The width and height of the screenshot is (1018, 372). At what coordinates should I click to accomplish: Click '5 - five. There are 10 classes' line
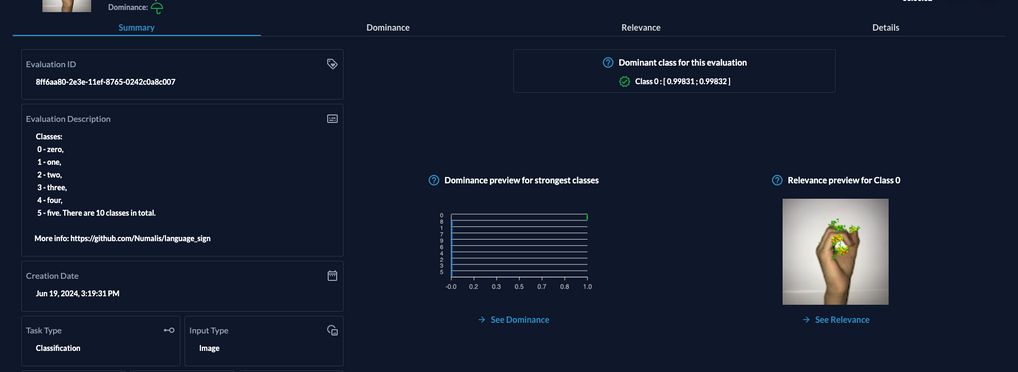click(96, 213)
